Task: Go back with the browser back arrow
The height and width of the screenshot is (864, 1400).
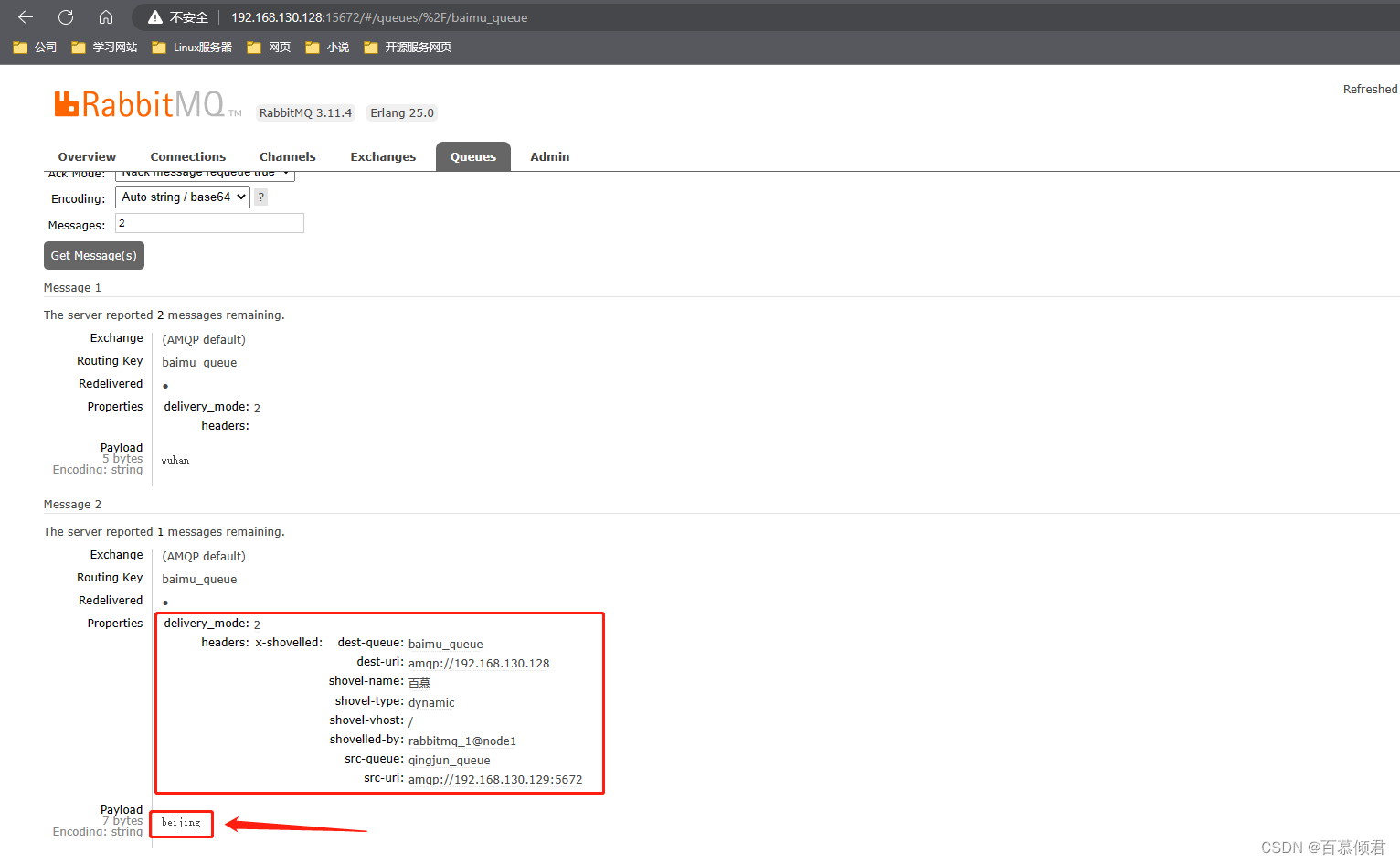Action: (x=26, y=17)
